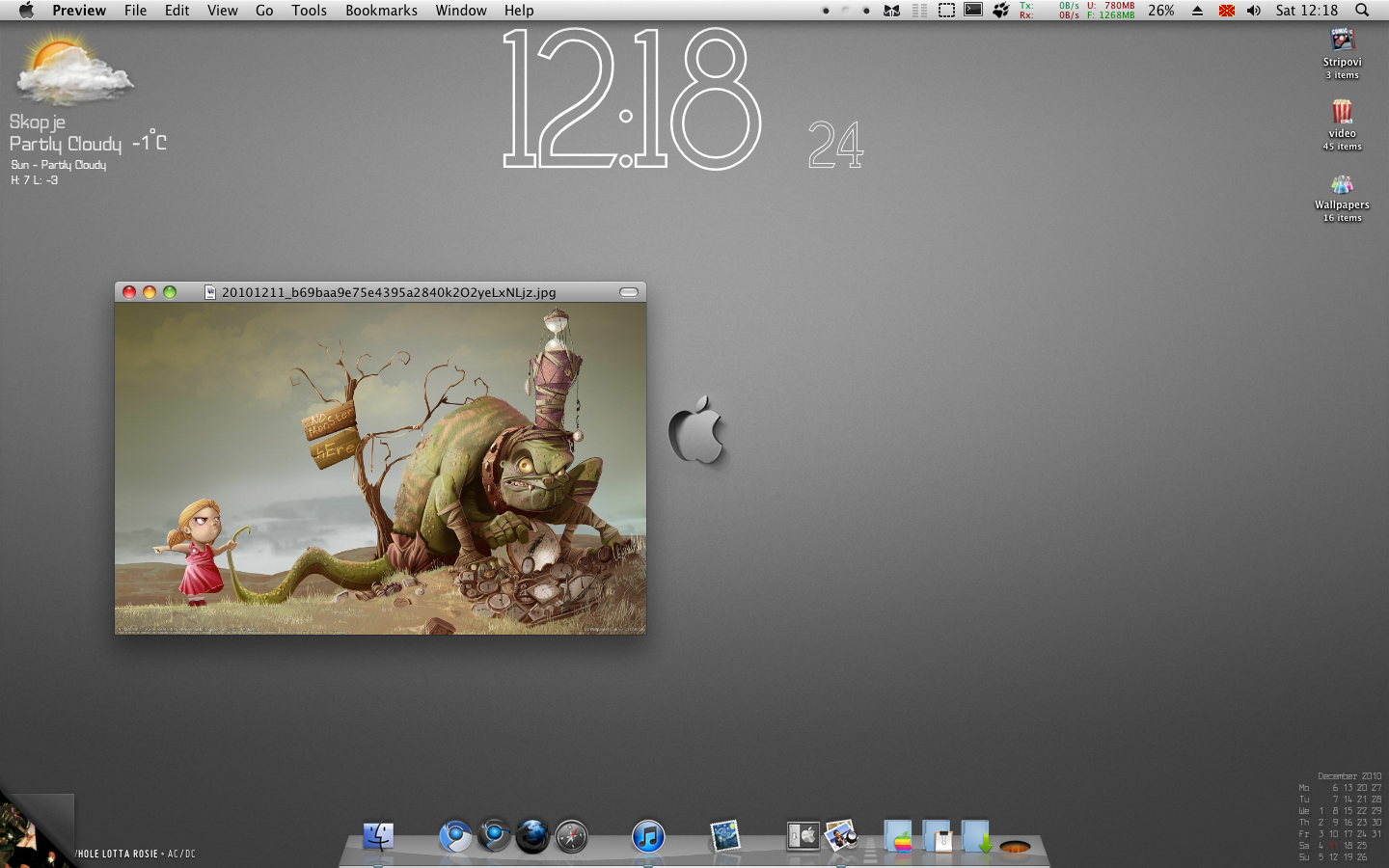Click the terminal-style menu bar icon
The image size is (1389, 868).
974,11
